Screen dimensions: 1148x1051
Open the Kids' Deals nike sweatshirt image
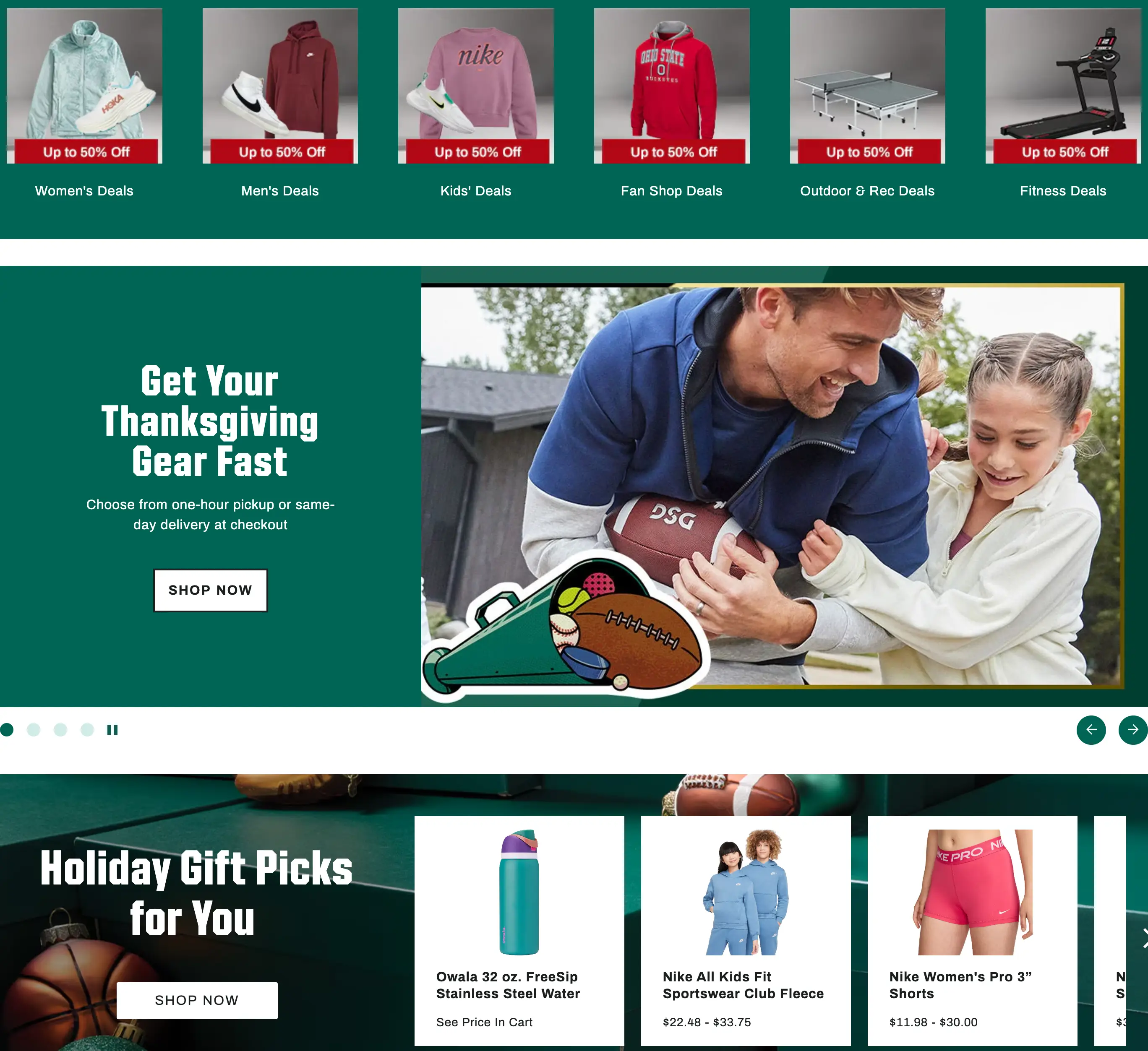point(476,86)
